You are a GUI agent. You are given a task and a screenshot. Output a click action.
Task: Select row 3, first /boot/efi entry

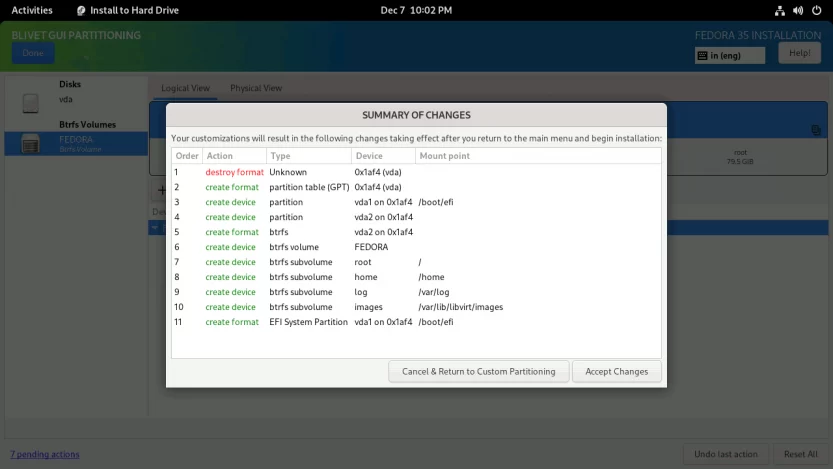[416, 202]
